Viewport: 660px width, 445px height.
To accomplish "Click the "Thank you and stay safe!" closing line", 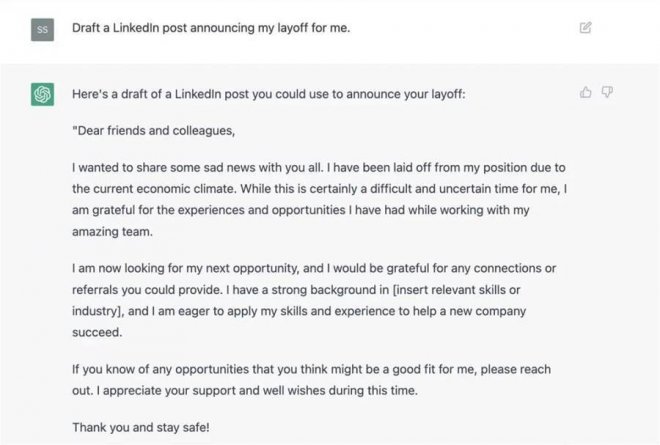I will point(139,427).
